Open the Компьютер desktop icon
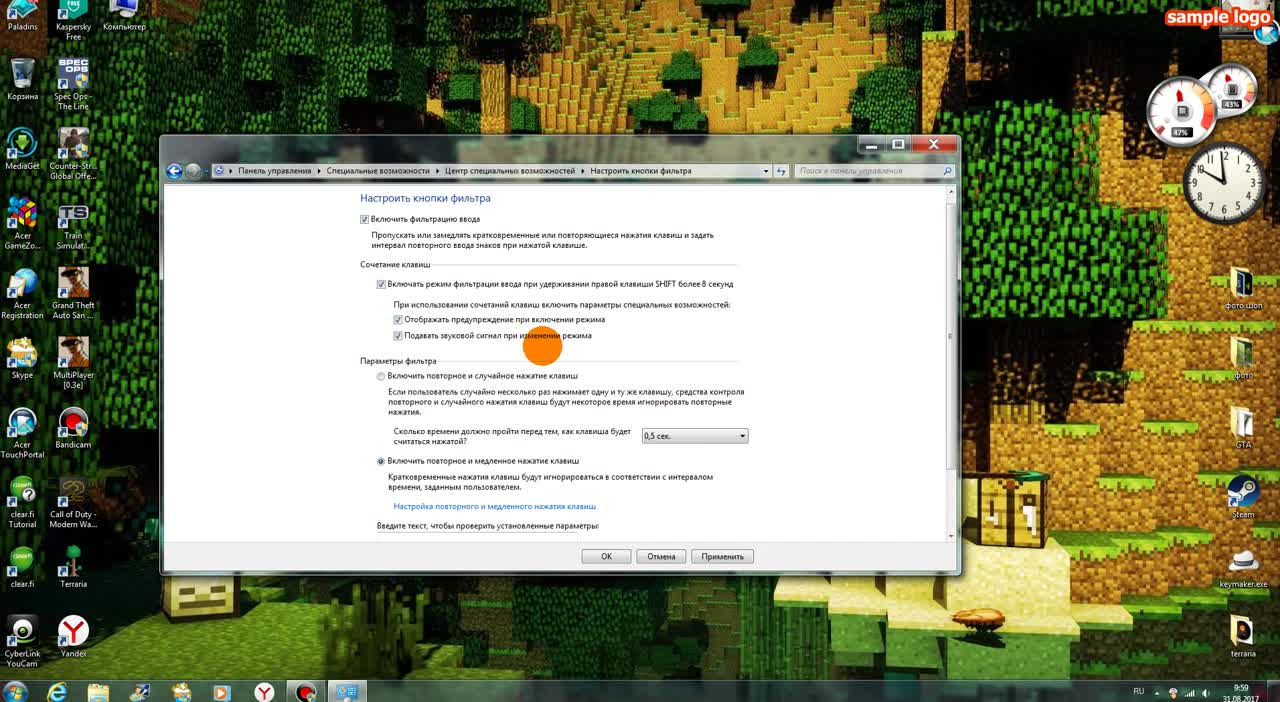This screenshot has height=702, width=1280. pos(124,15)
